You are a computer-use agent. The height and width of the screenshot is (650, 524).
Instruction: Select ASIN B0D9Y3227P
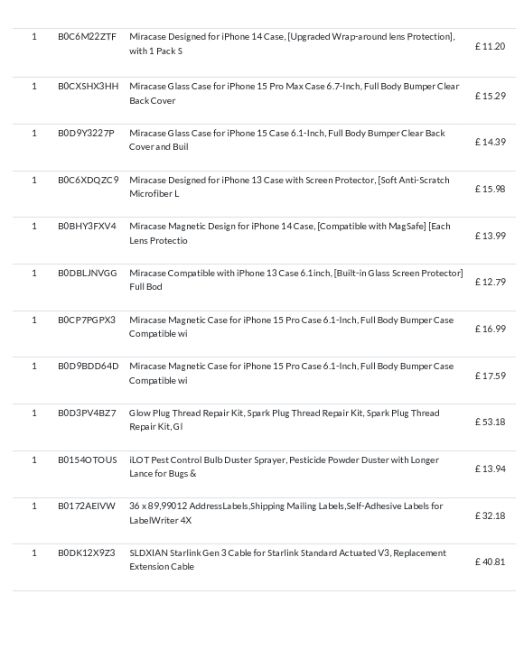[x=86, y=133]
